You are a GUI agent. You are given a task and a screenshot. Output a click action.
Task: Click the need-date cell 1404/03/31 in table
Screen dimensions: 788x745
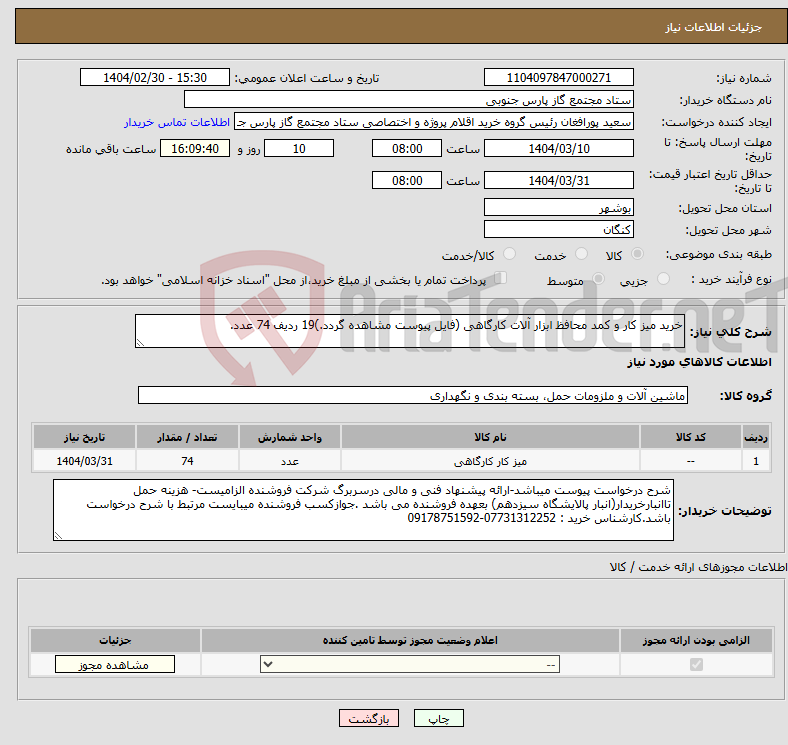[84, 461]
